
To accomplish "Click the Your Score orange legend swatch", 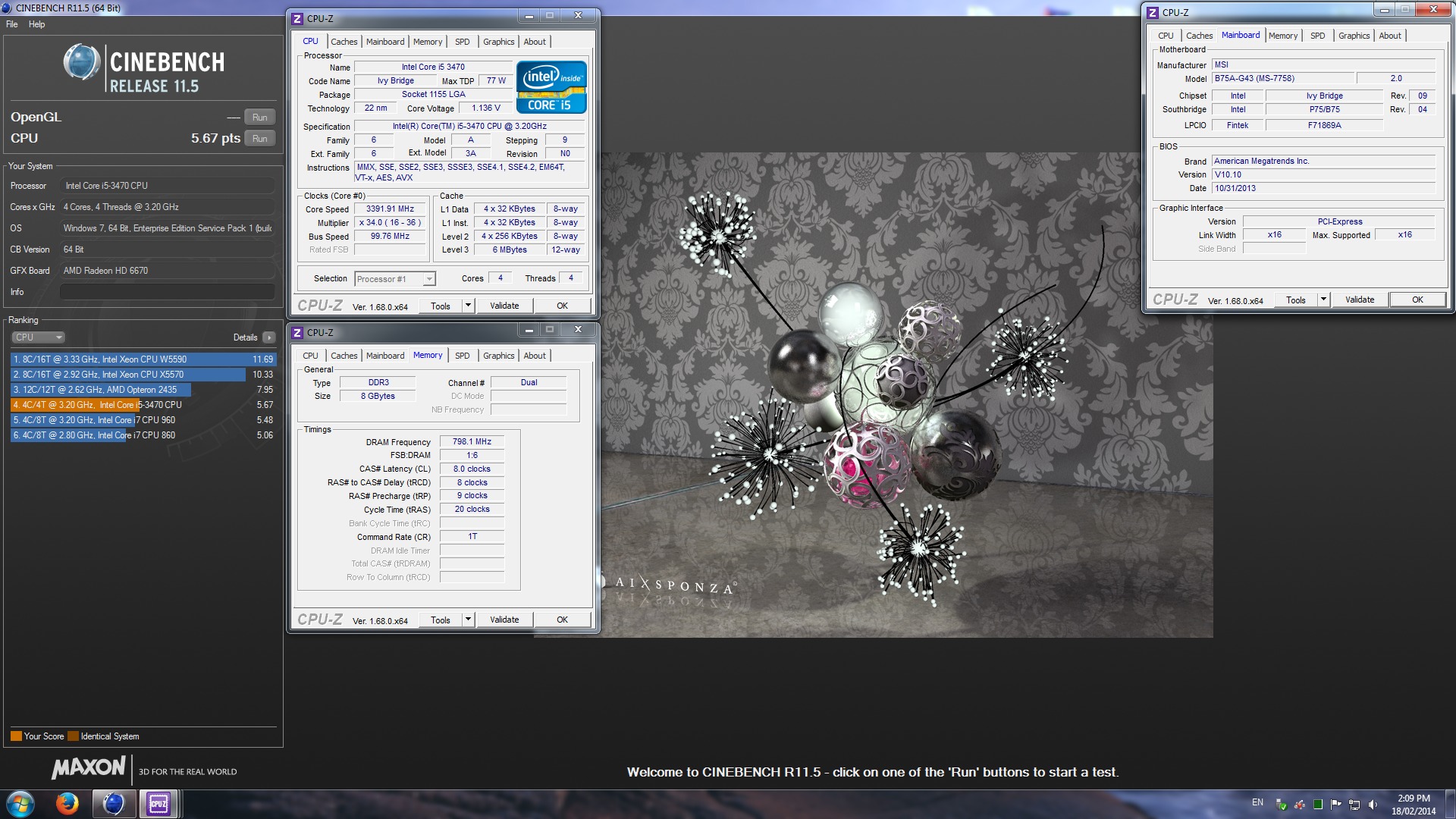I will (16, 736).
